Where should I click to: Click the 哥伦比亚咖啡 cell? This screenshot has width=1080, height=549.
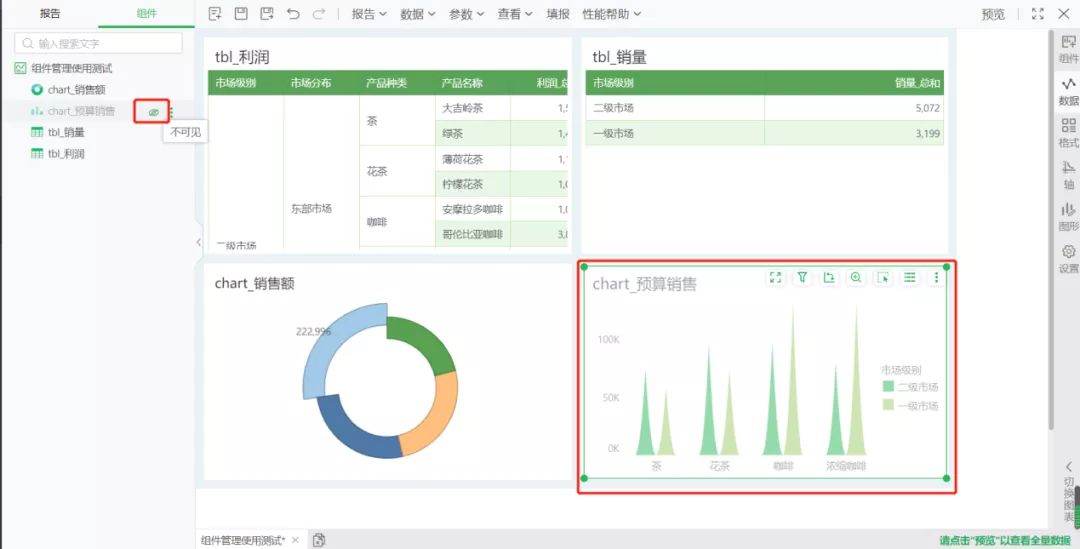pos(472,234)
